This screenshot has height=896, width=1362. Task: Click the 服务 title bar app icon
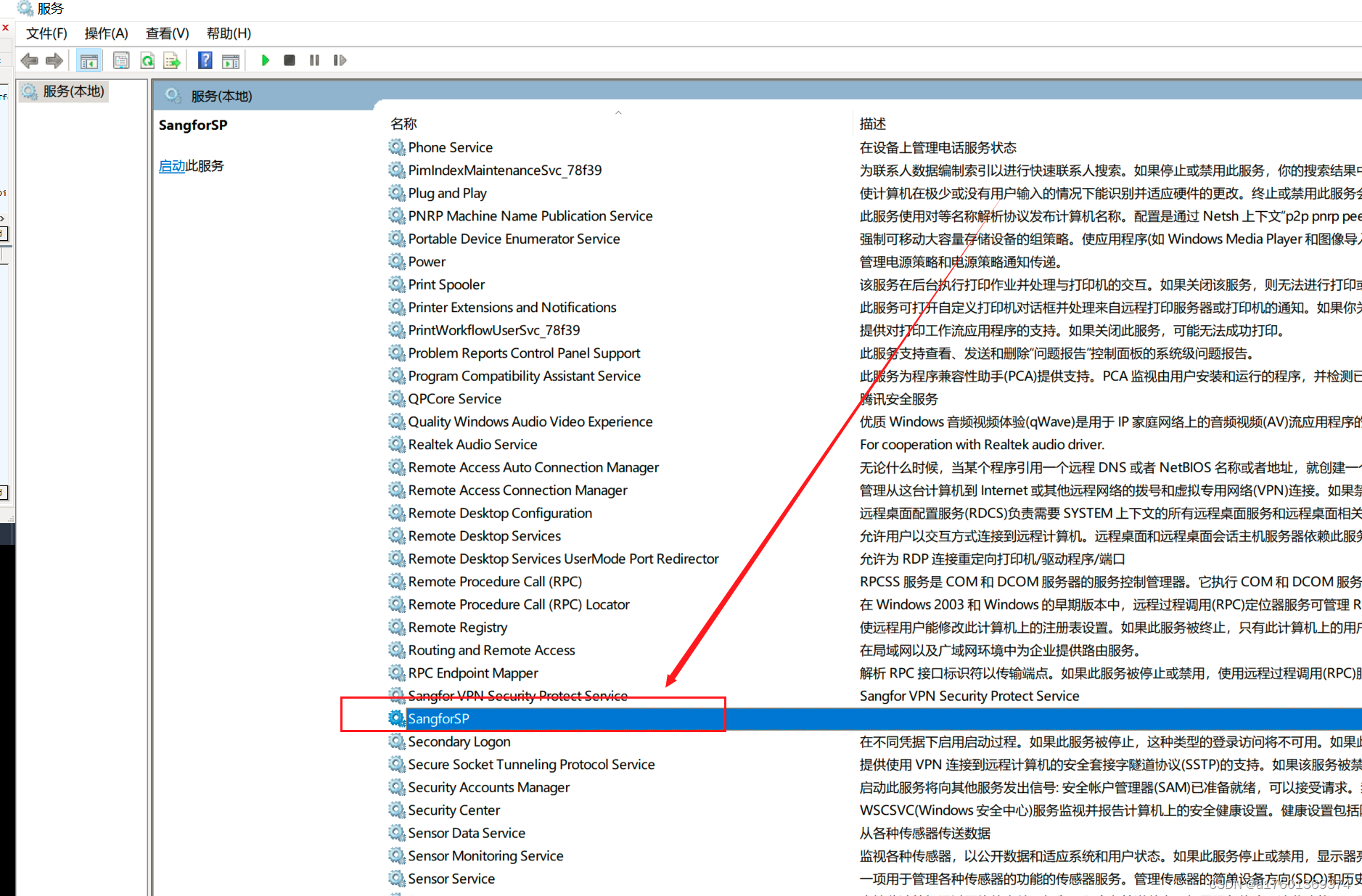pos(25,8)
